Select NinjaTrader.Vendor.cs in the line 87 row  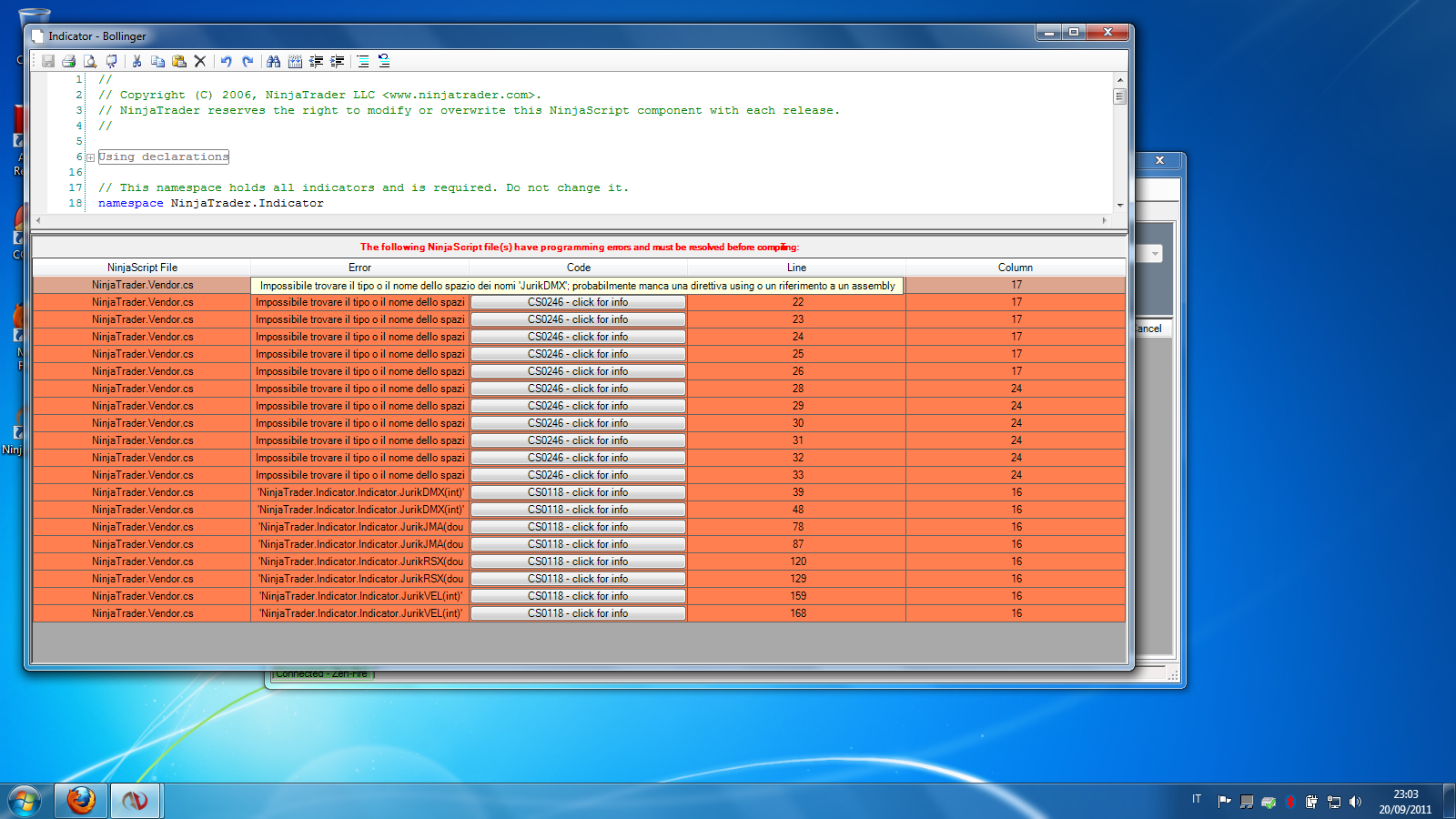point(142,544)
